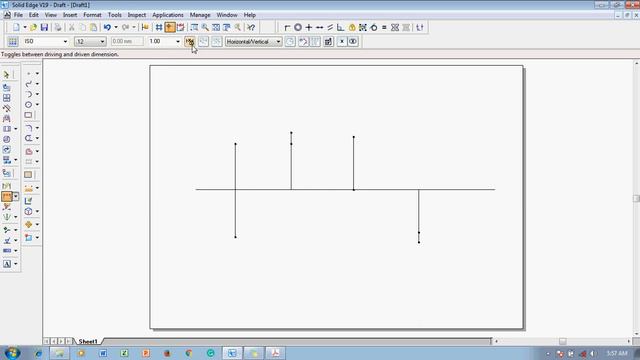Open the Manage menu
Image resolution: width=640 pixels, height=360 pixels.
pos(200,15)
